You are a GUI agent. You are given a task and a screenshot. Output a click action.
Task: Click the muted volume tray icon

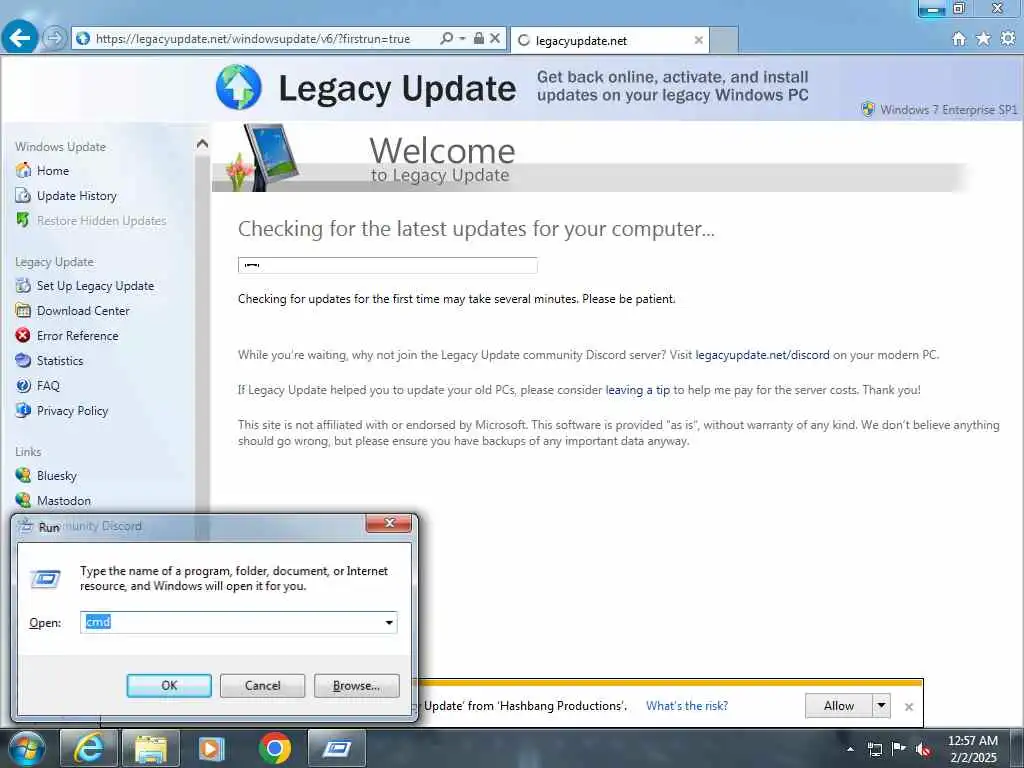(x=923, y=749)
